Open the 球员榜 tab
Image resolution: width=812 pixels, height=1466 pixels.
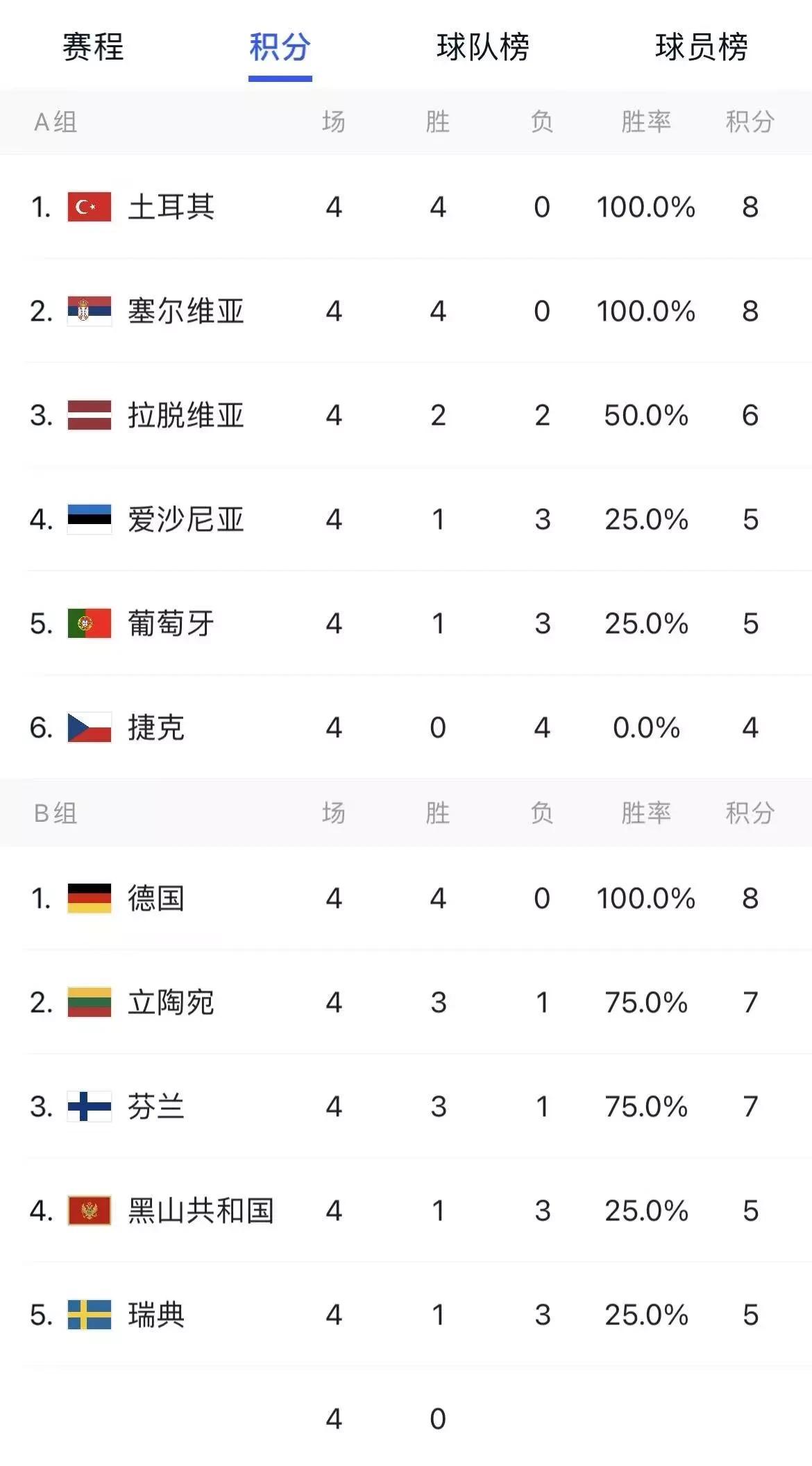tap(702, 47)
